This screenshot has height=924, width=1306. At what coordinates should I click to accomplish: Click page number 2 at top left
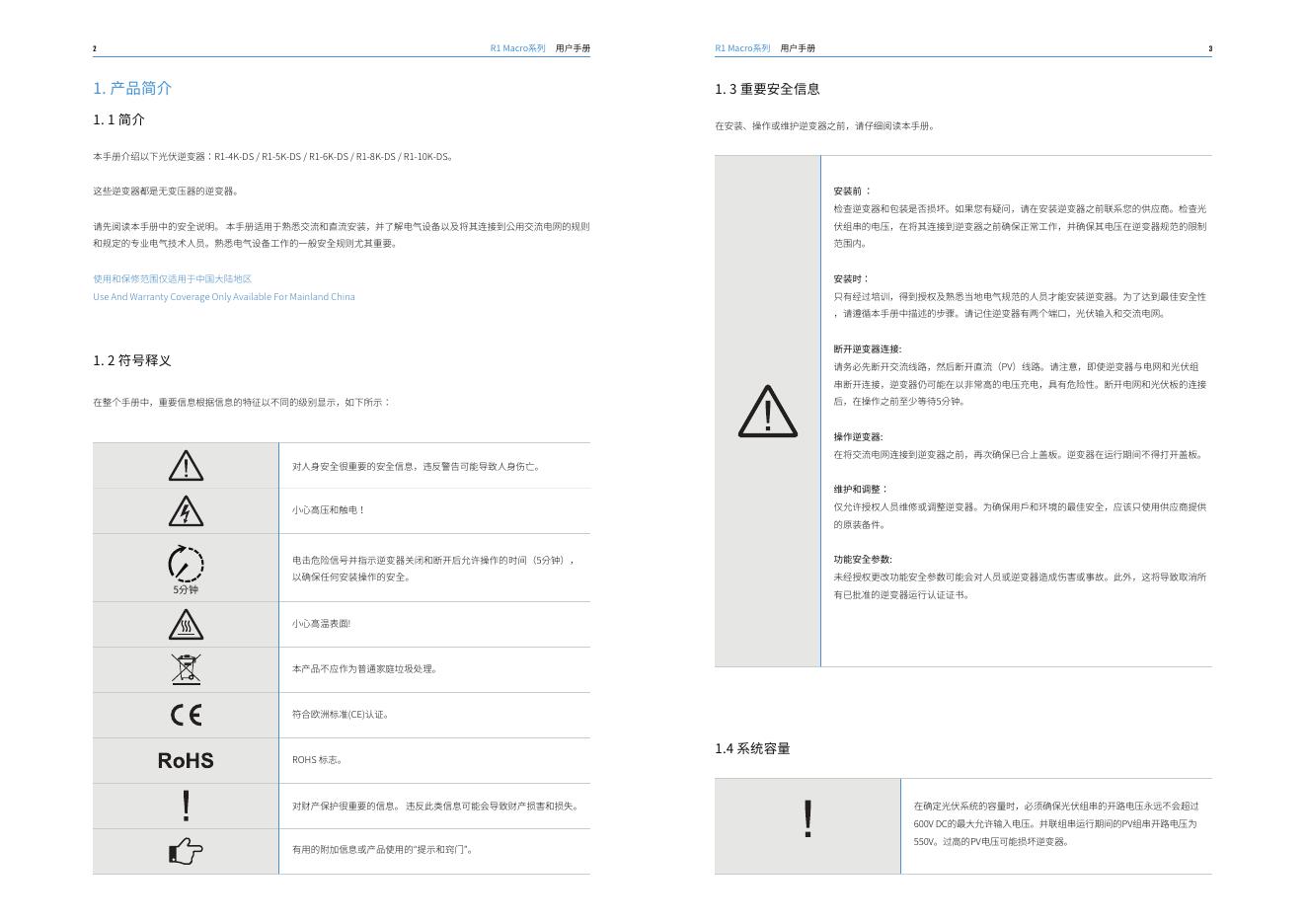click(x=95, y=48)
